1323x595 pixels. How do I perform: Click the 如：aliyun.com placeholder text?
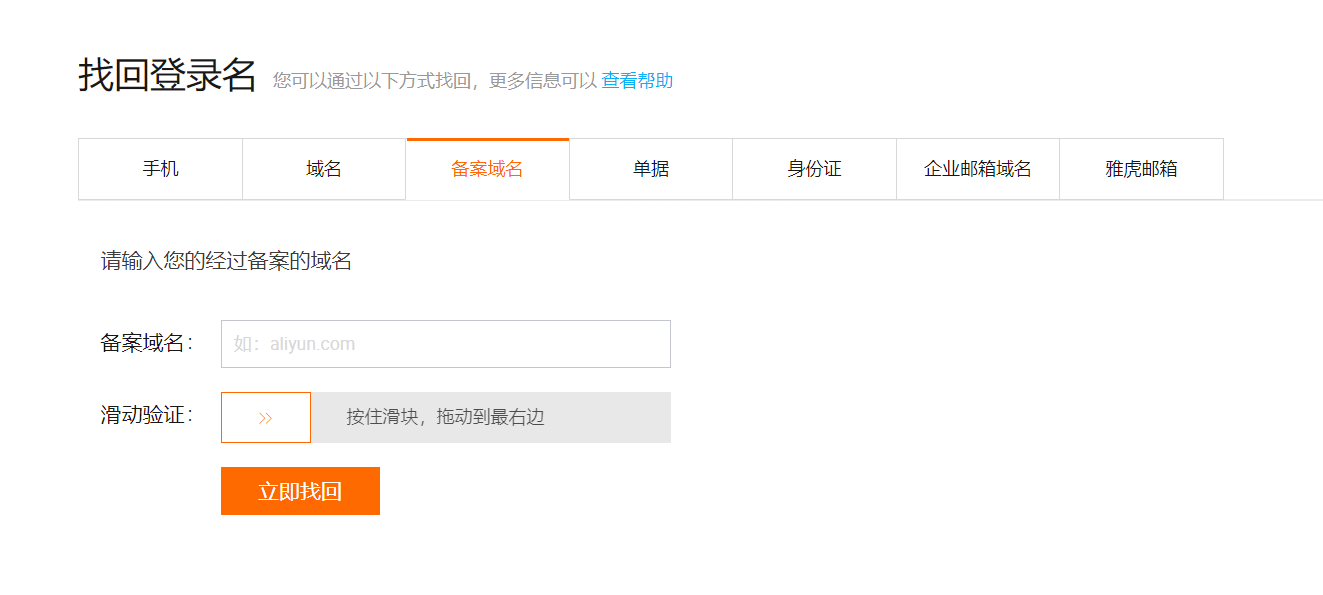tap(294, 344)
